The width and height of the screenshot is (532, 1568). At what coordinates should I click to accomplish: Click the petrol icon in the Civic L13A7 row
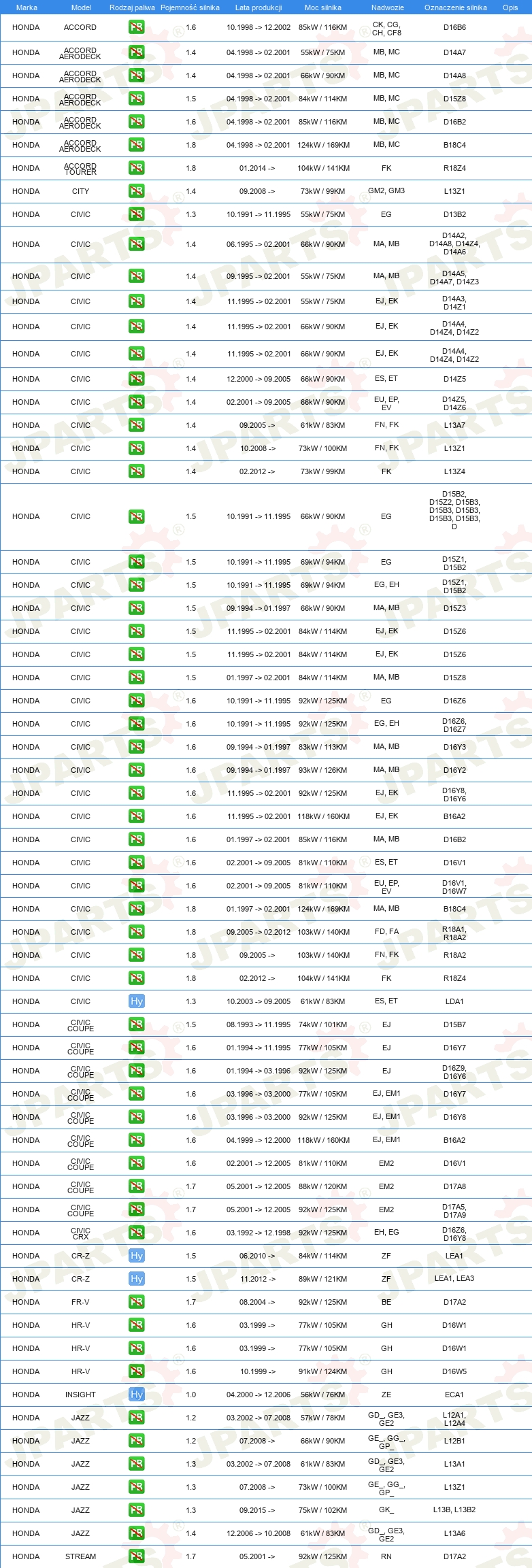tap(136, 425)
